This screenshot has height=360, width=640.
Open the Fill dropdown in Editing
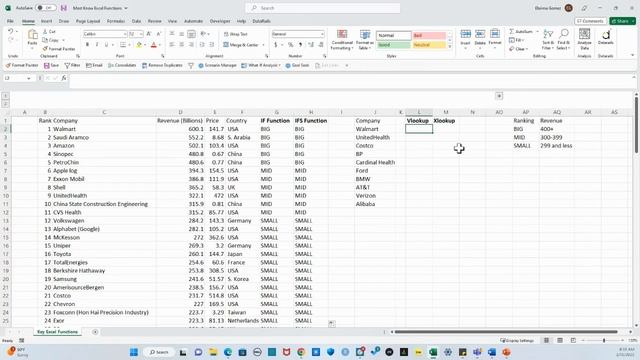point(516,40)
